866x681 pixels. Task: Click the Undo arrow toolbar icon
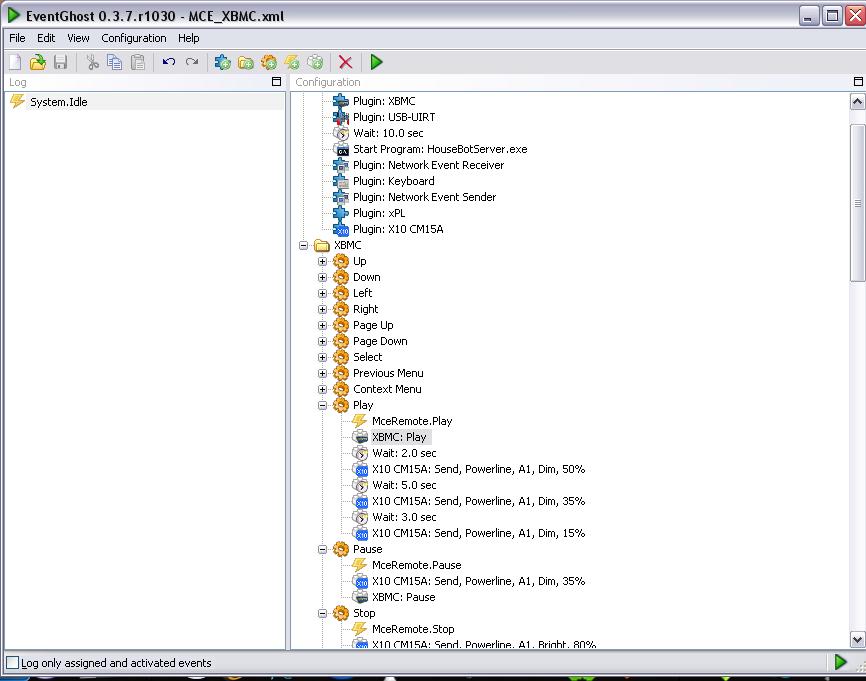(169, 62)
